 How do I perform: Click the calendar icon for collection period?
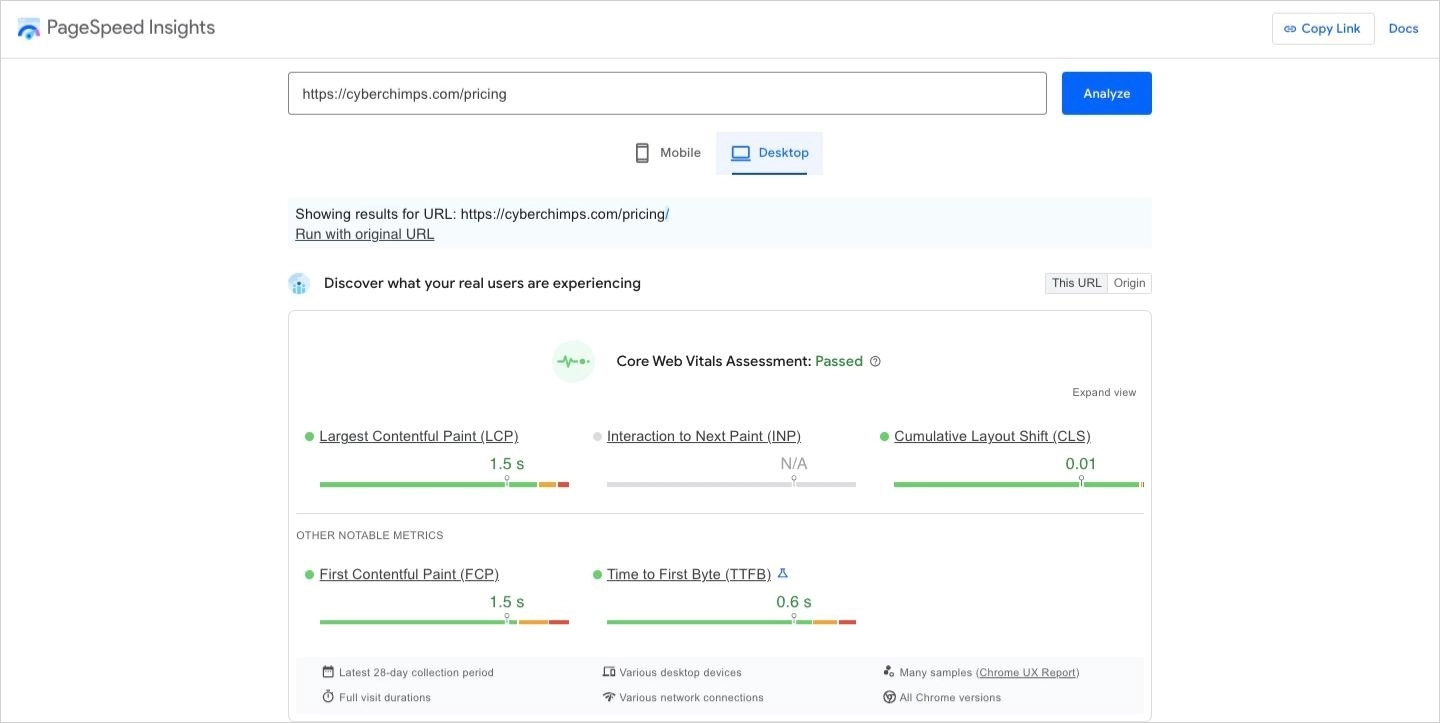click(x=328, y=672)
